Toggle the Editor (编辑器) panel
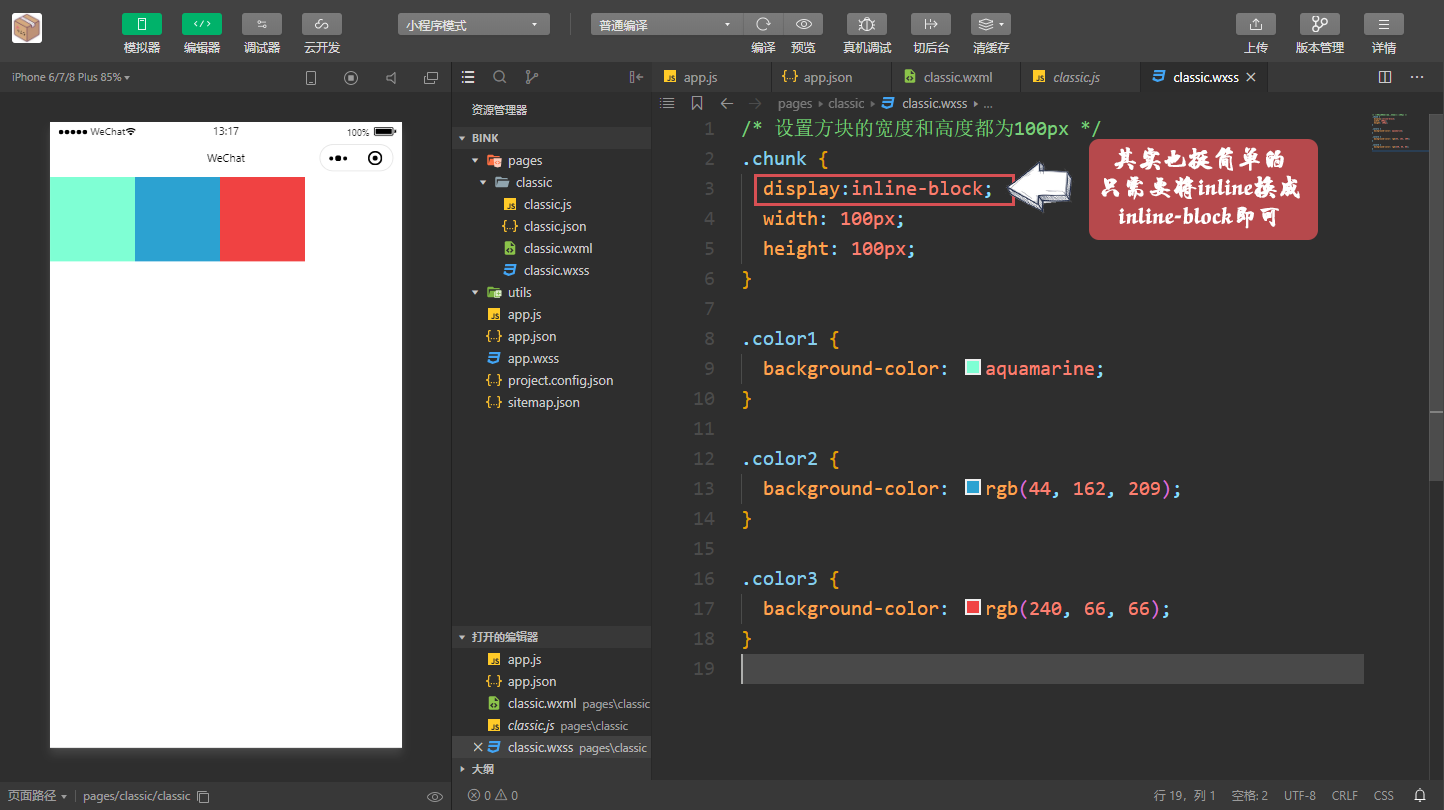1444x810 pixels. (202, 24)
